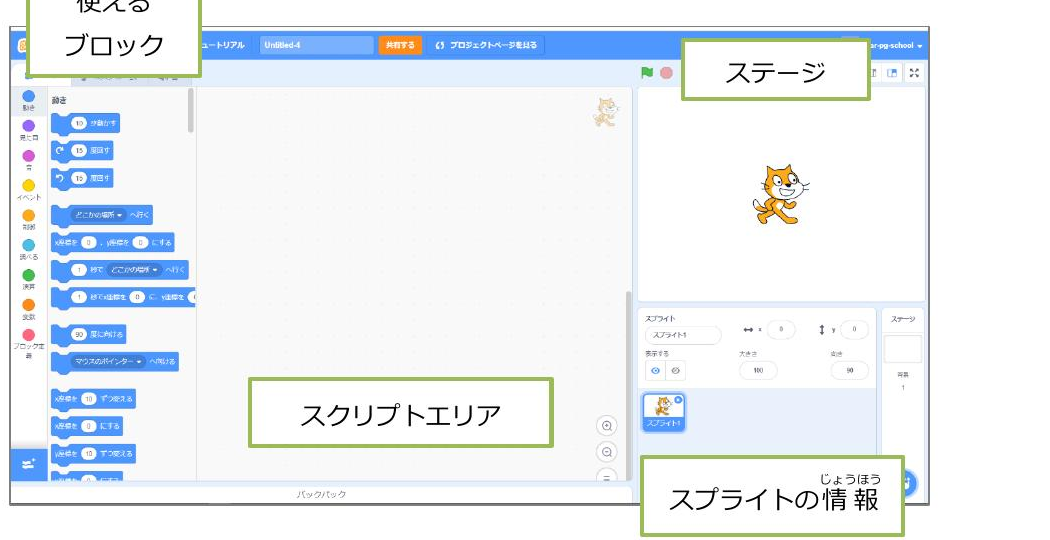Click プロジェクトページを見る button
The width and height of the screenshot is (1050, 540).
coord(485,46)
